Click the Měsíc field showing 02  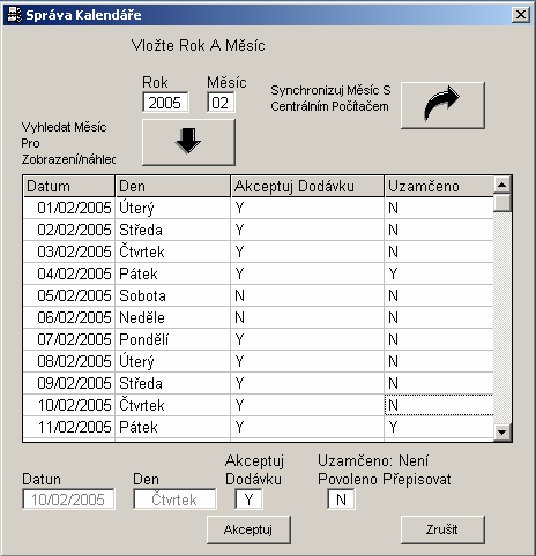(x=221, y=102)
